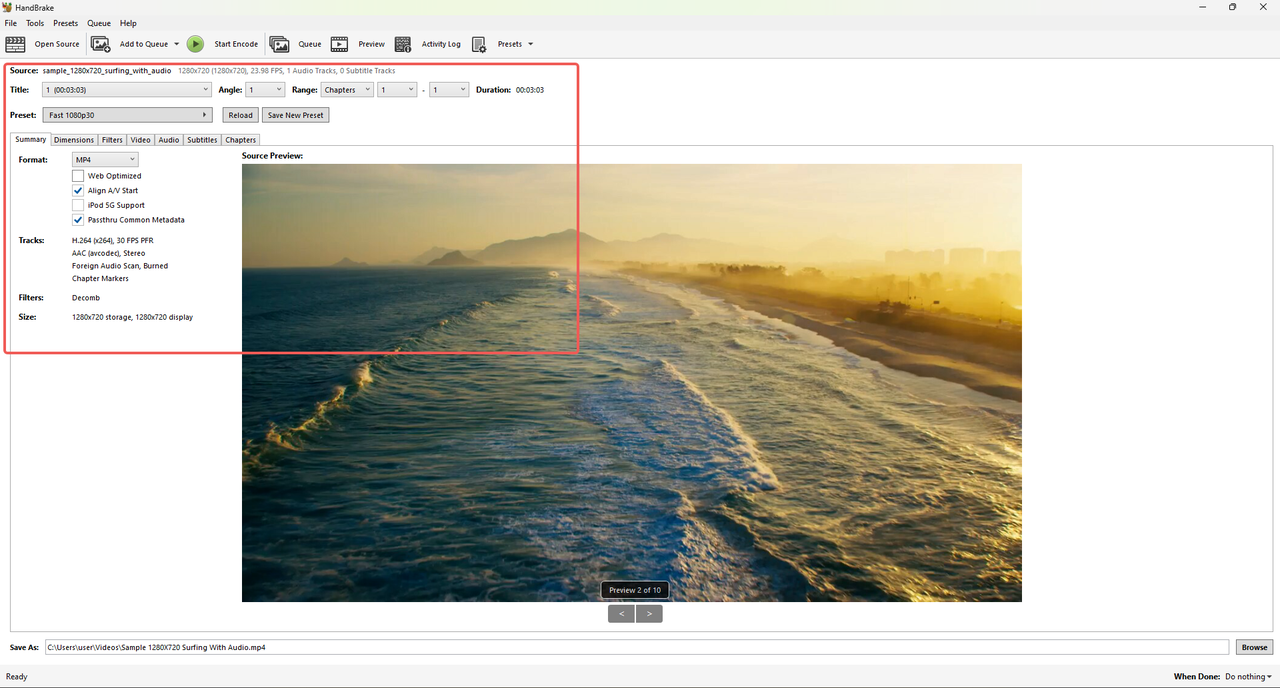The height and width of the screenshot is (688, 1280).
Task: Click the Preview filmstrip icon
Action: (340, 44)
